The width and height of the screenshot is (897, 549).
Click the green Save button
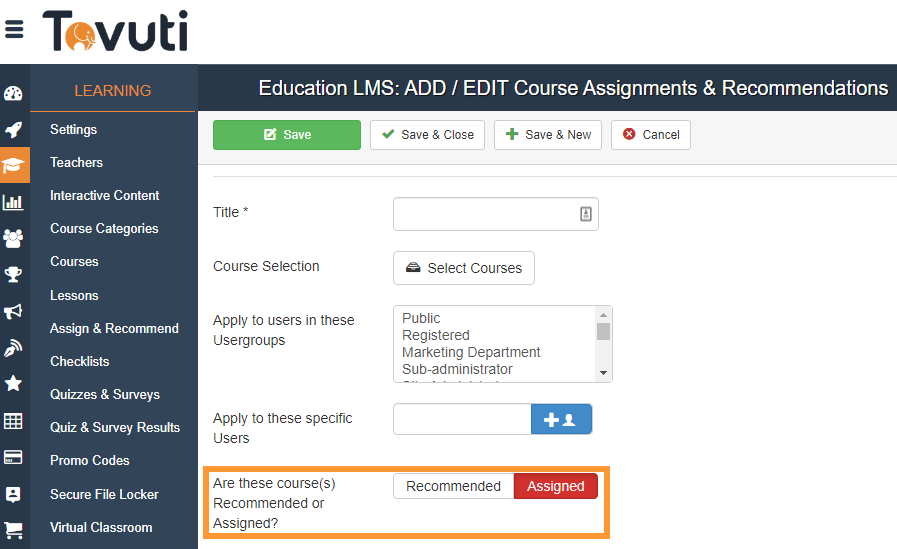tap(287, 135)
